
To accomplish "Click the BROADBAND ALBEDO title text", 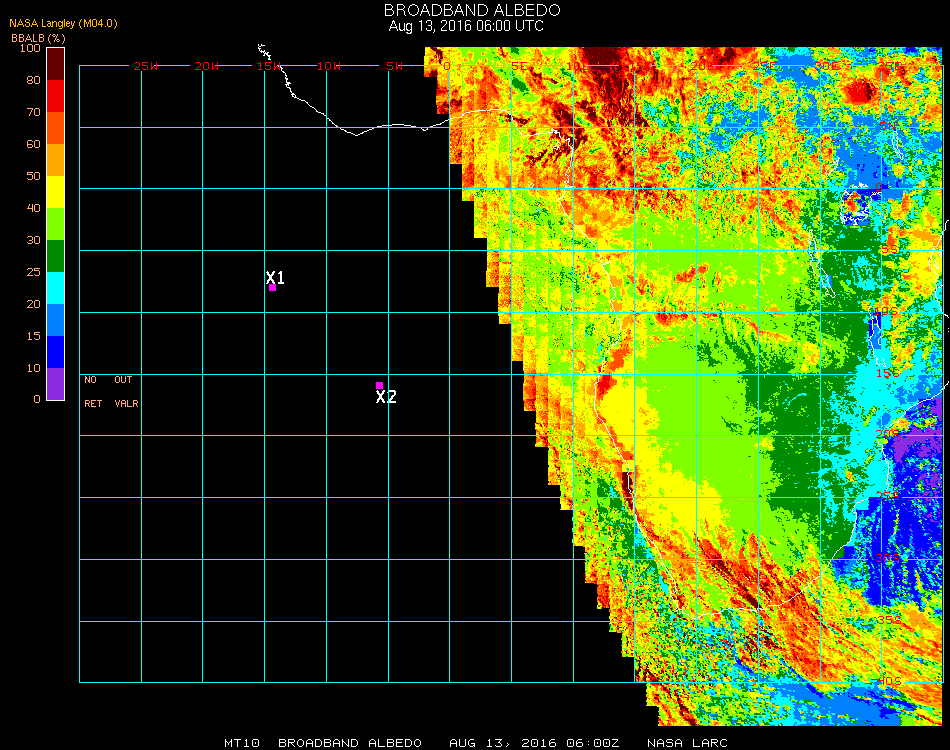I will click(x=466, y=10).
